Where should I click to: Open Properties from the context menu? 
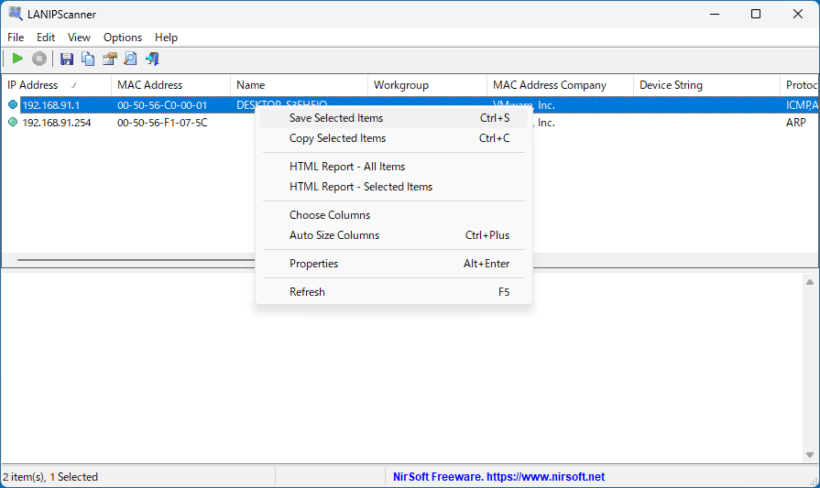pos(394,264)
